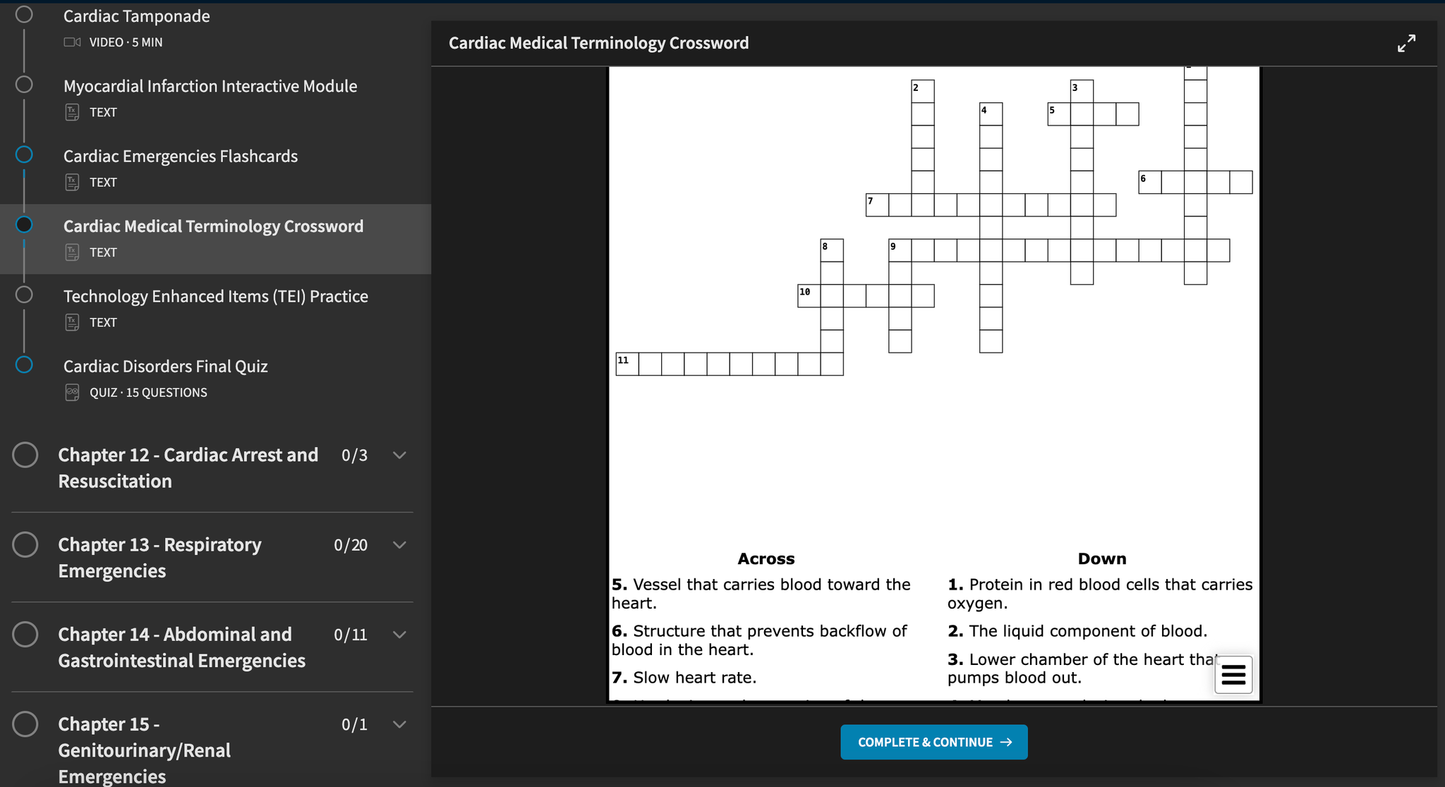This screenshot has height=787, width=1445.
Task: Toggle completion circle for Chapter 13 Respiratory Emergencies
Action: [x=25, y=545]
